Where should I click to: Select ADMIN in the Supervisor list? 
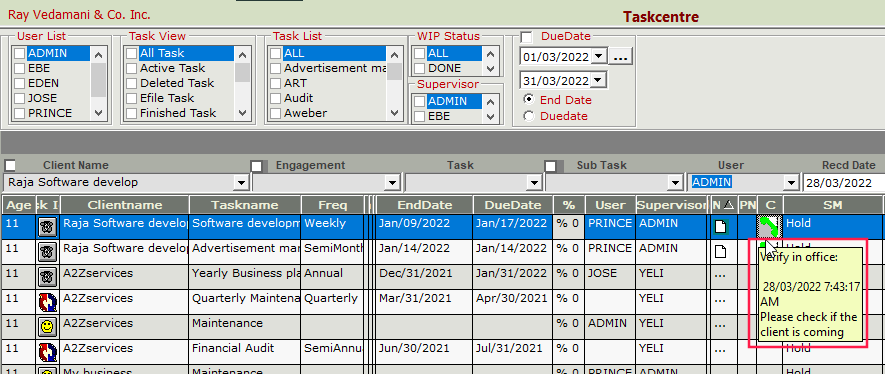tap(447, 101)
